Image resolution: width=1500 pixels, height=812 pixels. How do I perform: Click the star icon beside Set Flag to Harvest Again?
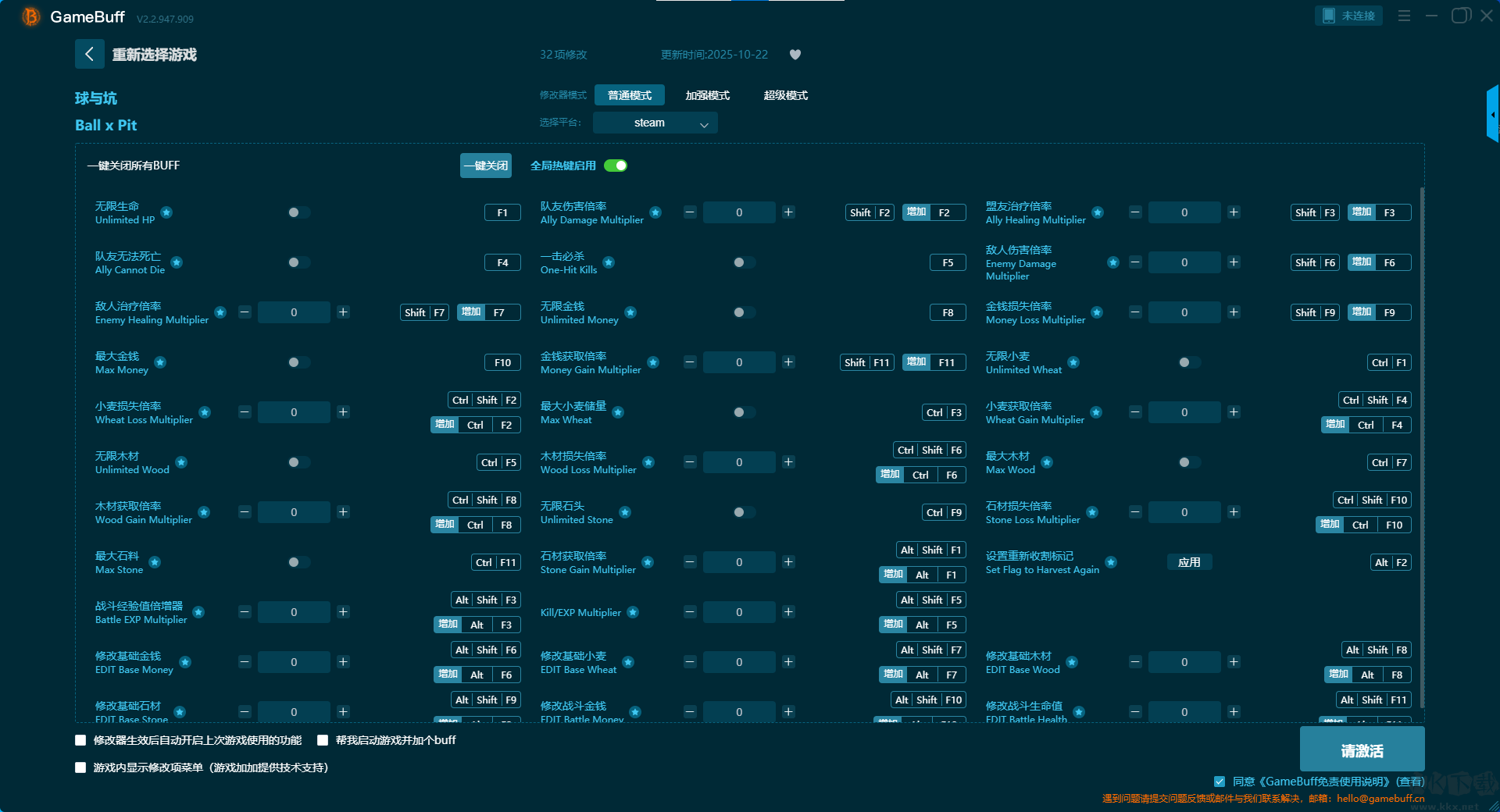tap(1111, 562)
